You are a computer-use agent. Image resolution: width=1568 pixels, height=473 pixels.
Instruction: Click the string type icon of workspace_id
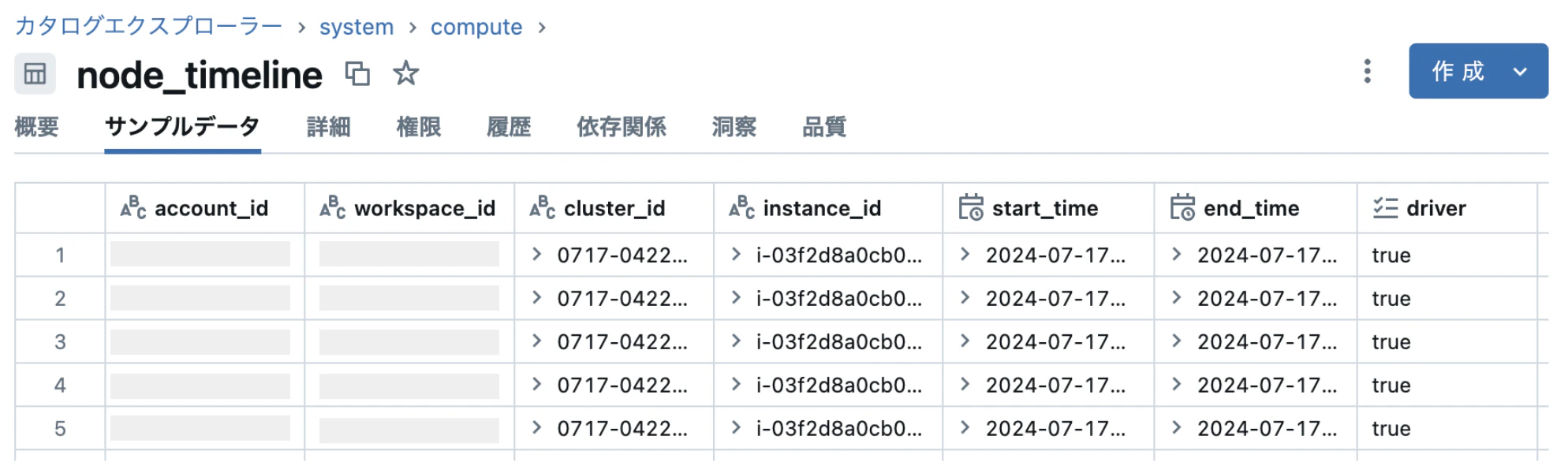(x=333, y=207)
